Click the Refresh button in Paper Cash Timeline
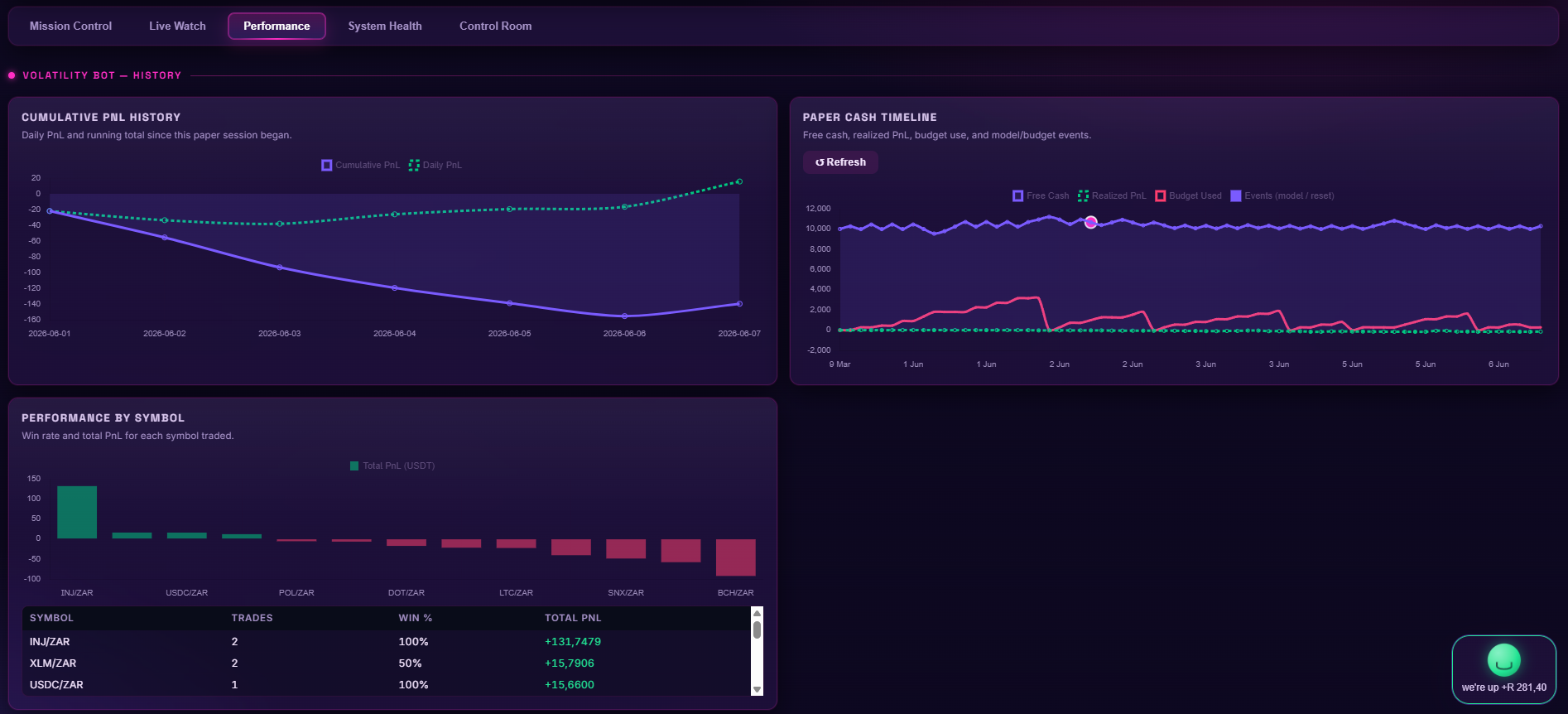This screenshot has height=714, width=1568. coord(840,162)
